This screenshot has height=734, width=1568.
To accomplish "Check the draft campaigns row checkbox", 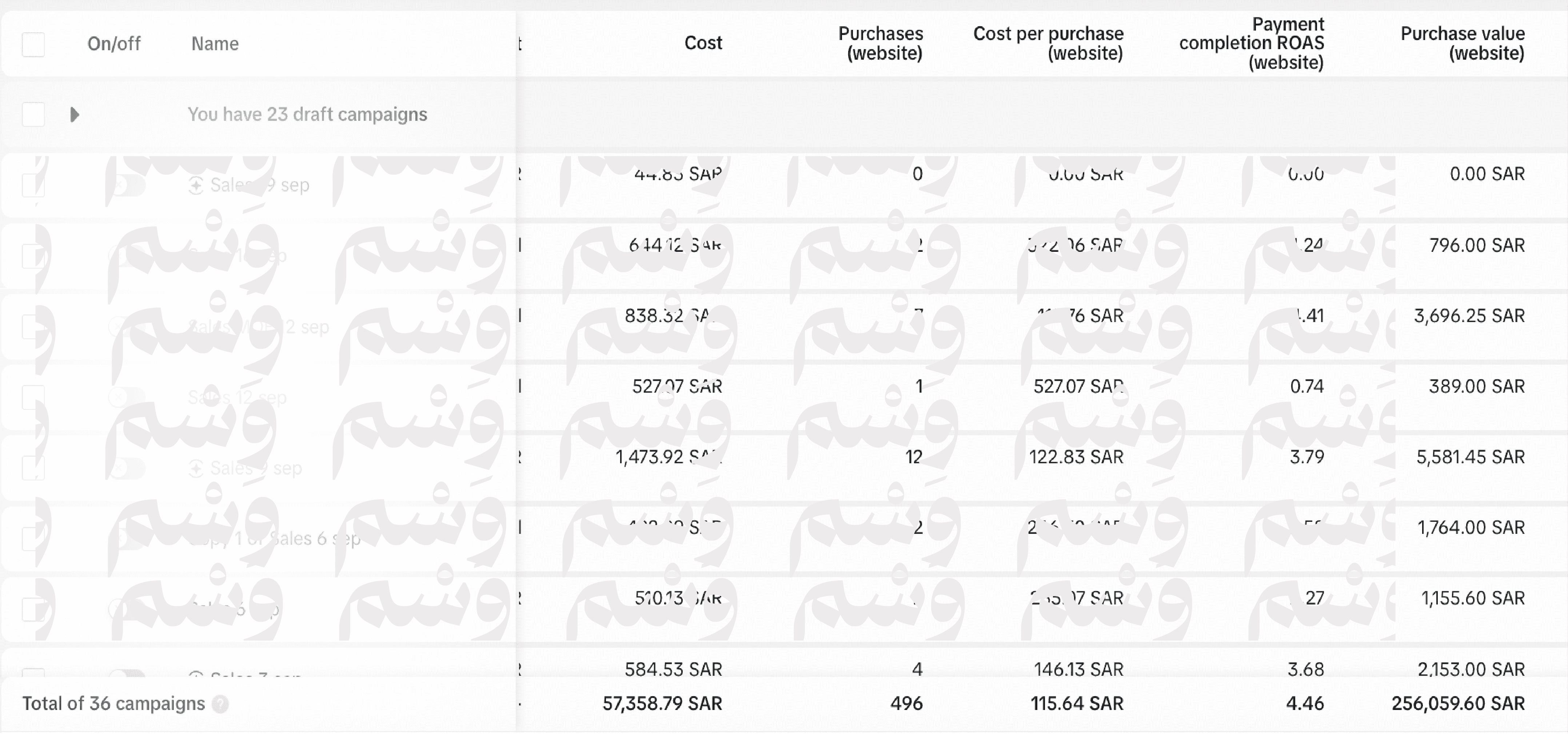I will [x=33, y=115].
